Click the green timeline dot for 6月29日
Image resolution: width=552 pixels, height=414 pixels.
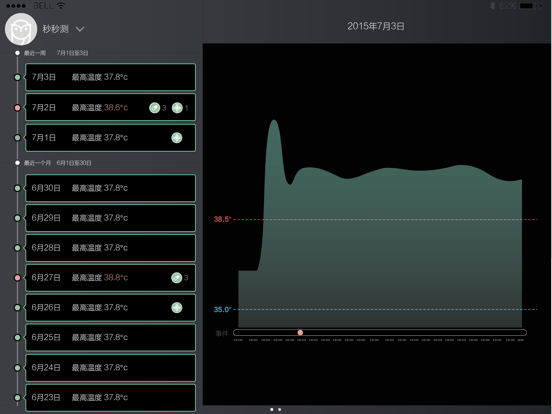point(17,218)
